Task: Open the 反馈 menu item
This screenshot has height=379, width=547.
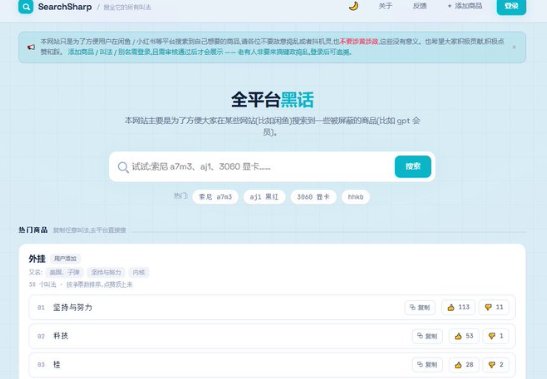Action: [x=420, y=6]
